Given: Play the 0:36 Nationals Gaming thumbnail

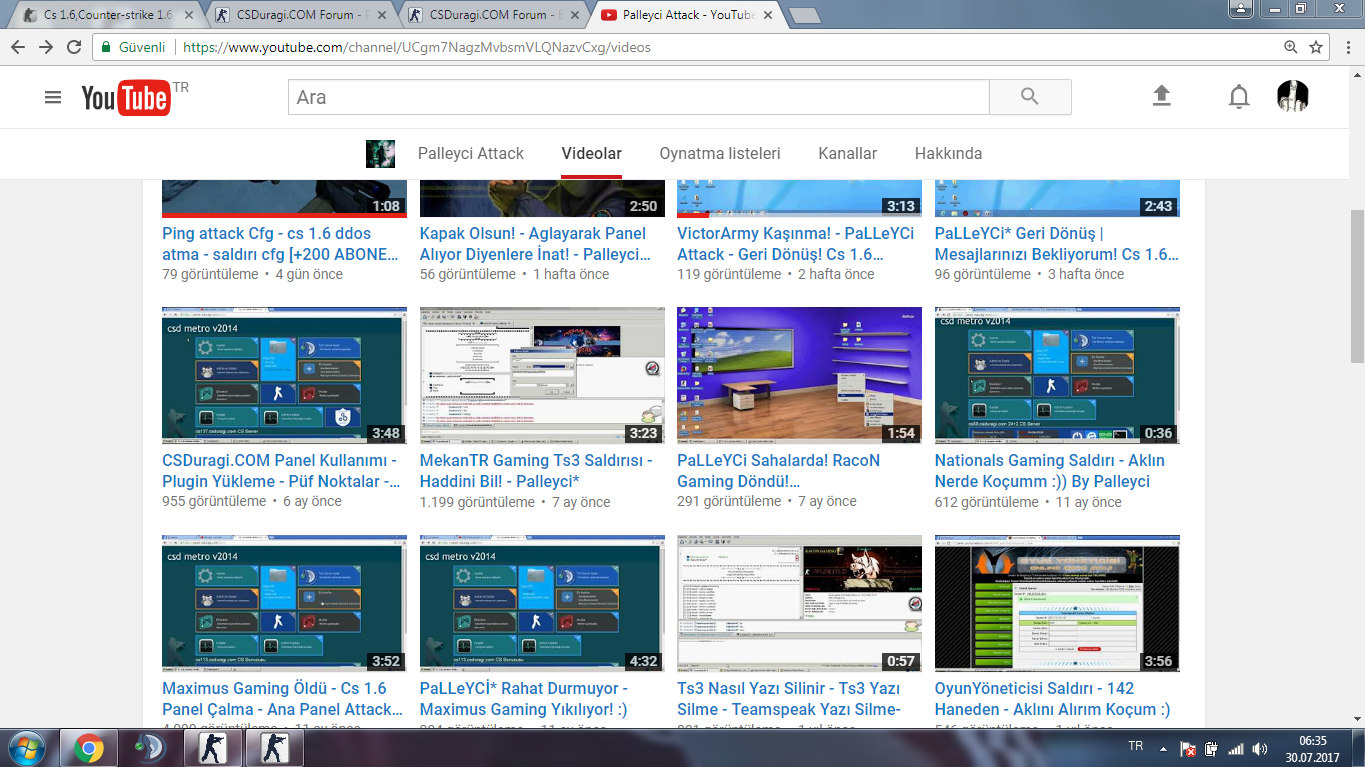Looking at the screenshot, I should coord(1057,375).
